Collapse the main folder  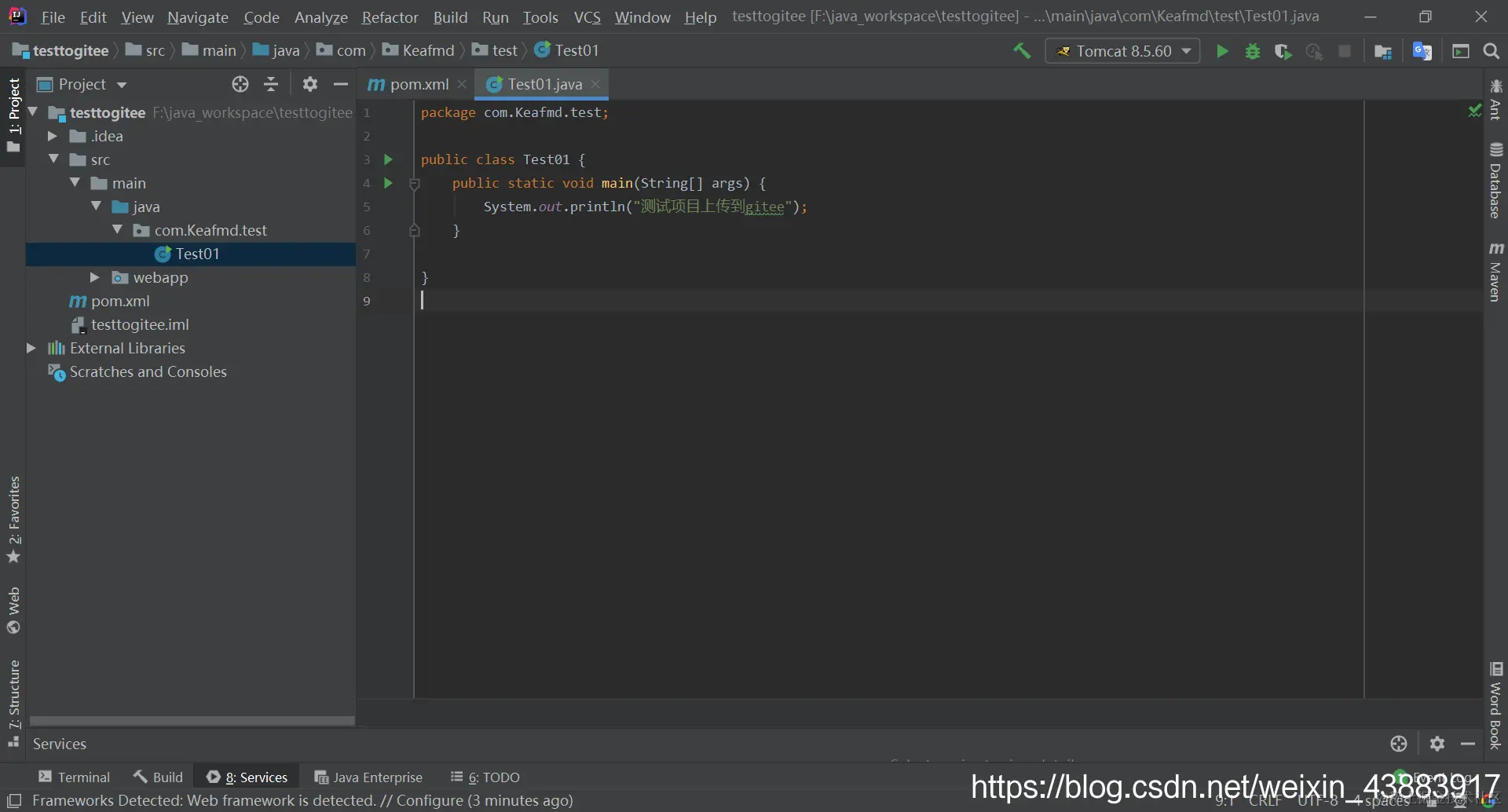click(x=75, y=183)
